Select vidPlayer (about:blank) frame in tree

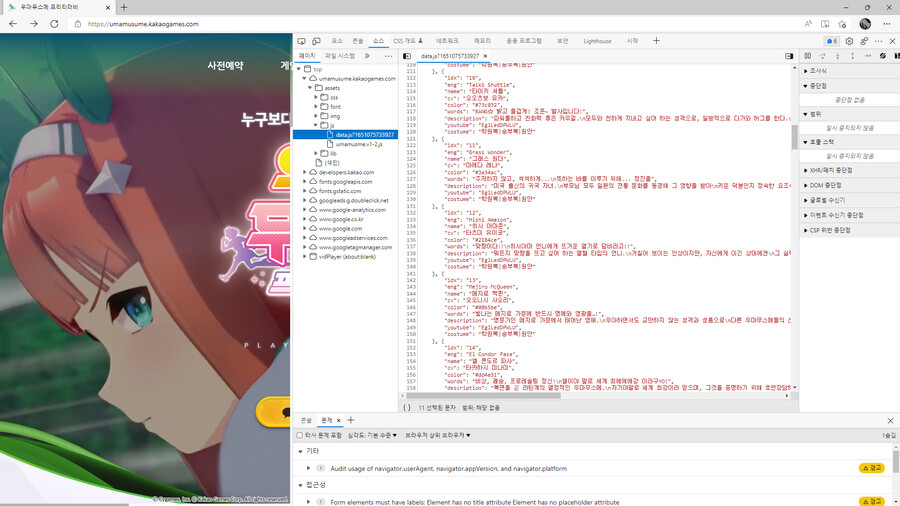point(347,256)
